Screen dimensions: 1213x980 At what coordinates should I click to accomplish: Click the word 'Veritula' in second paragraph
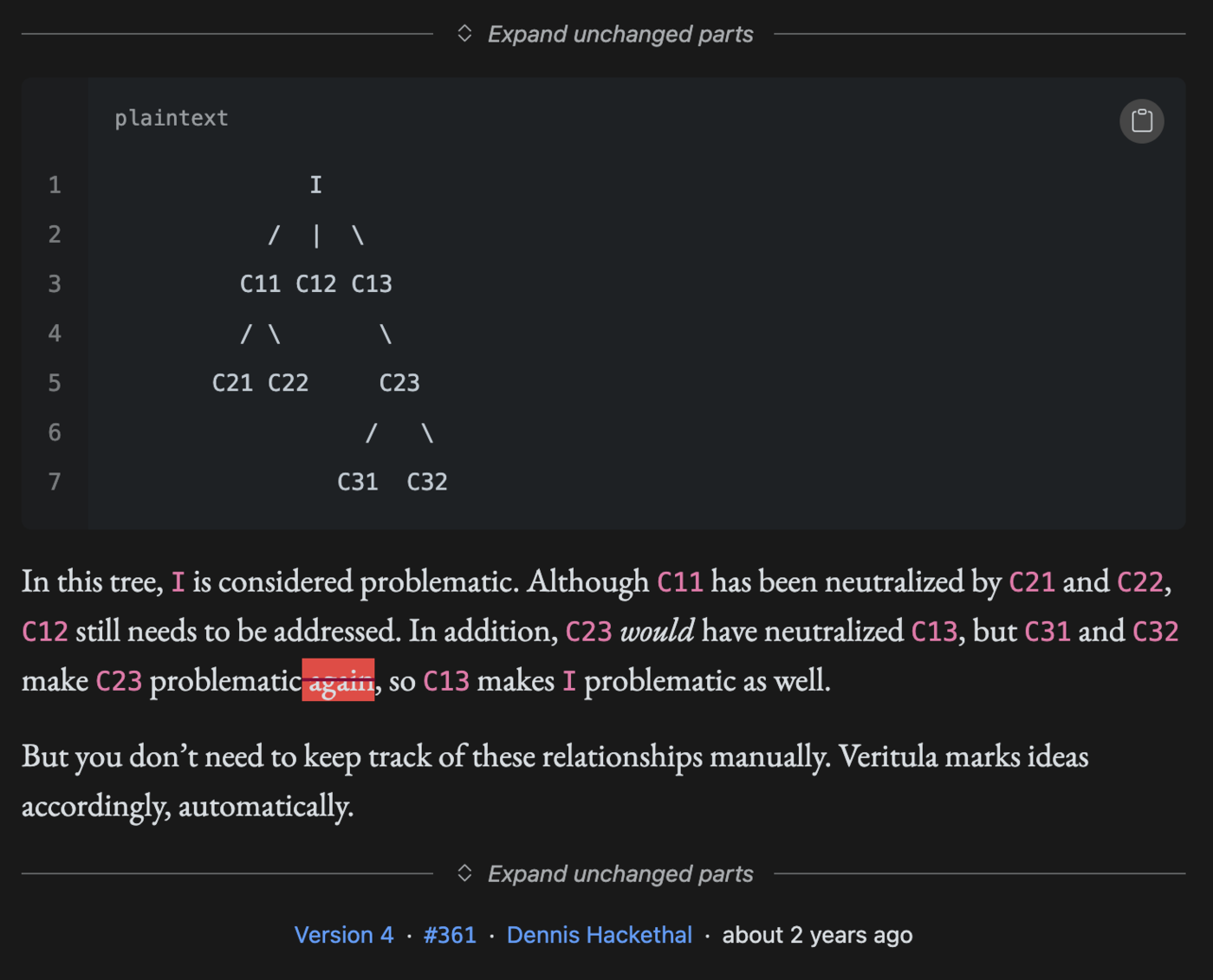[x=888, y=756]
